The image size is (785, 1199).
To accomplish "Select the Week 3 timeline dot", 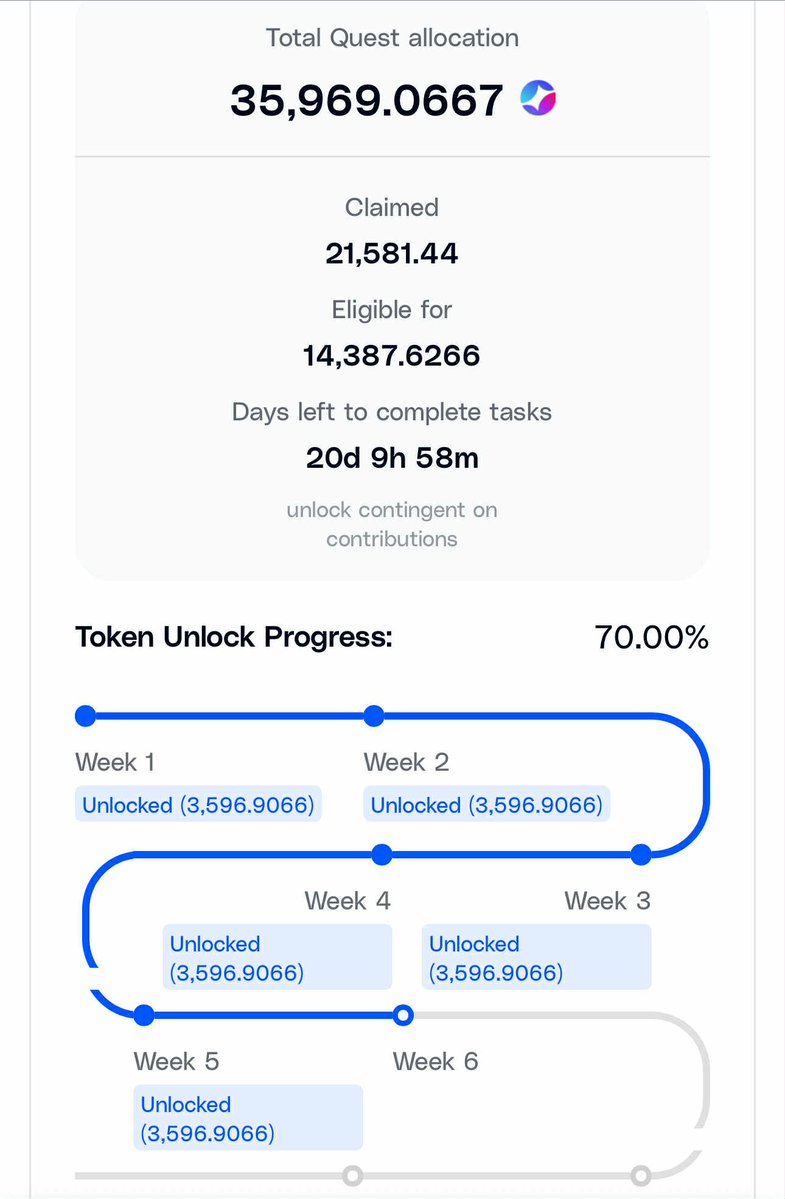I will tap(641, 855).
